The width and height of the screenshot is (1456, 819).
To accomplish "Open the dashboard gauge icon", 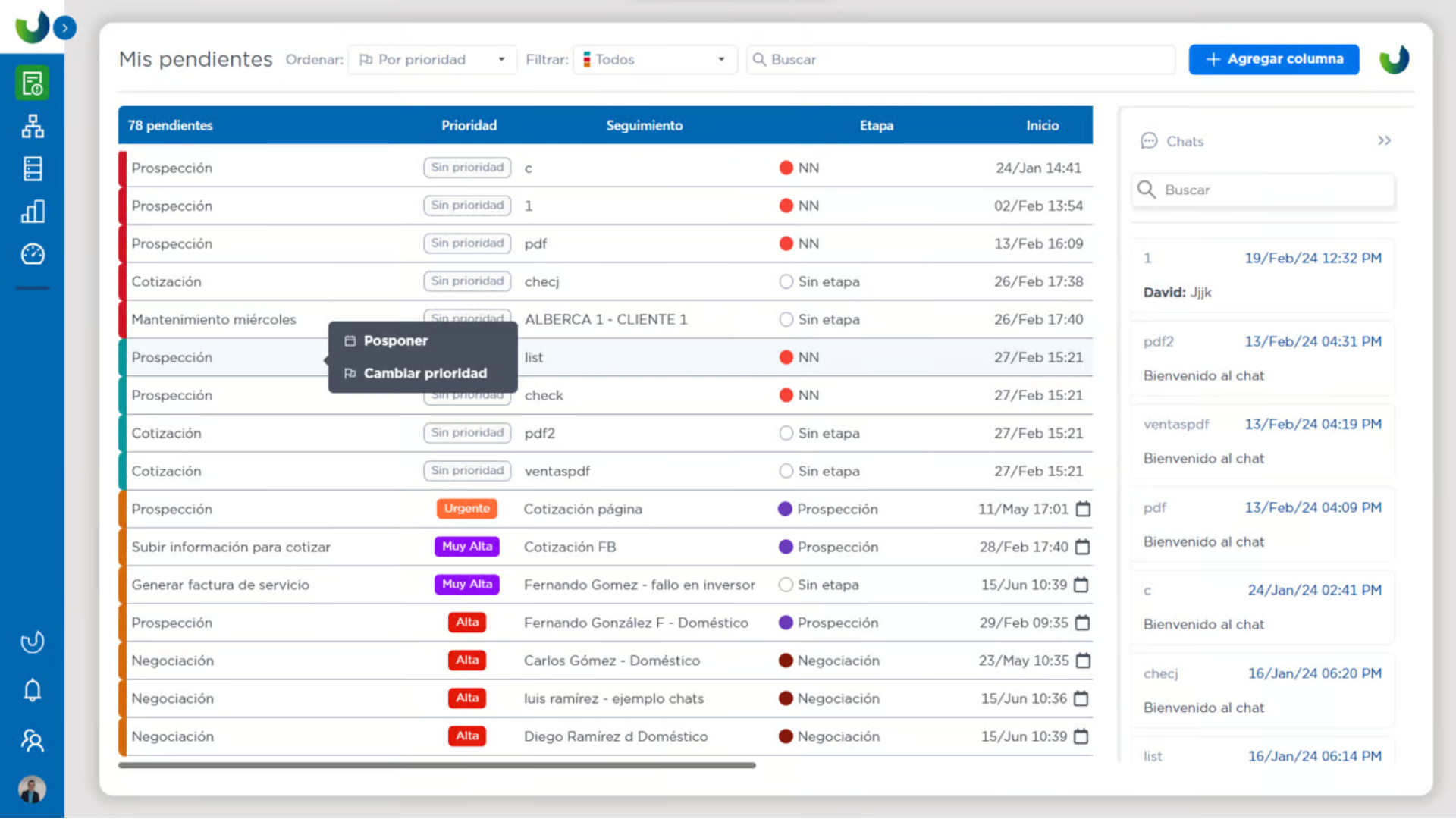I will tap(32, 254).
